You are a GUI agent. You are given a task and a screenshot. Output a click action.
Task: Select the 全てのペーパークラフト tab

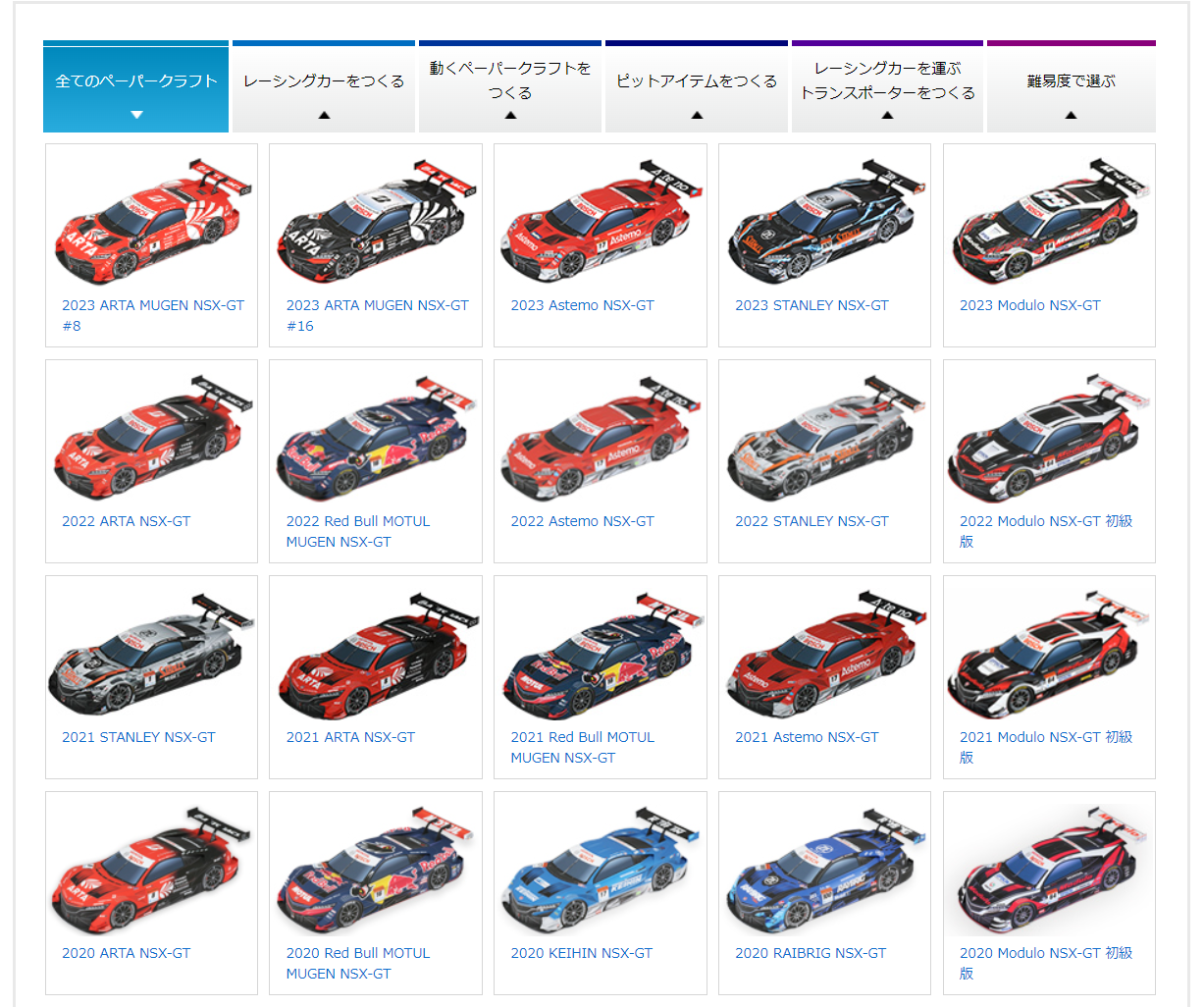pyautogui.click(x=136, y=86)
